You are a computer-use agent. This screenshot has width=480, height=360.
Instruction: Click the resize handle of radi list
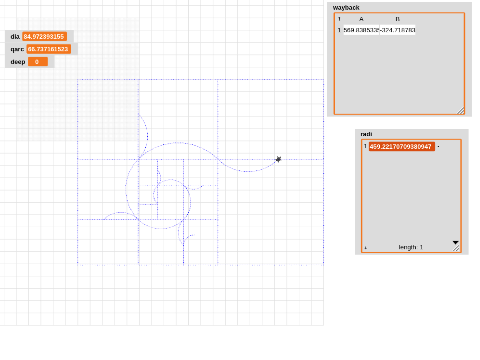pos(456,248)
